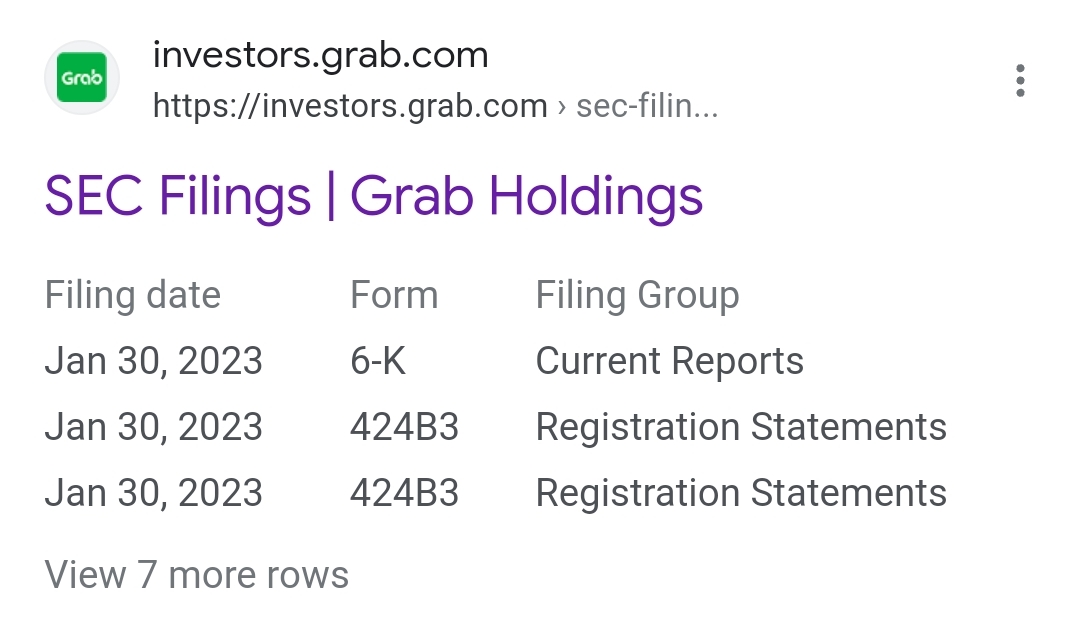Select the 6-K form entry
Viewport: 1080px width, 622px height.
tap(378, 361)
